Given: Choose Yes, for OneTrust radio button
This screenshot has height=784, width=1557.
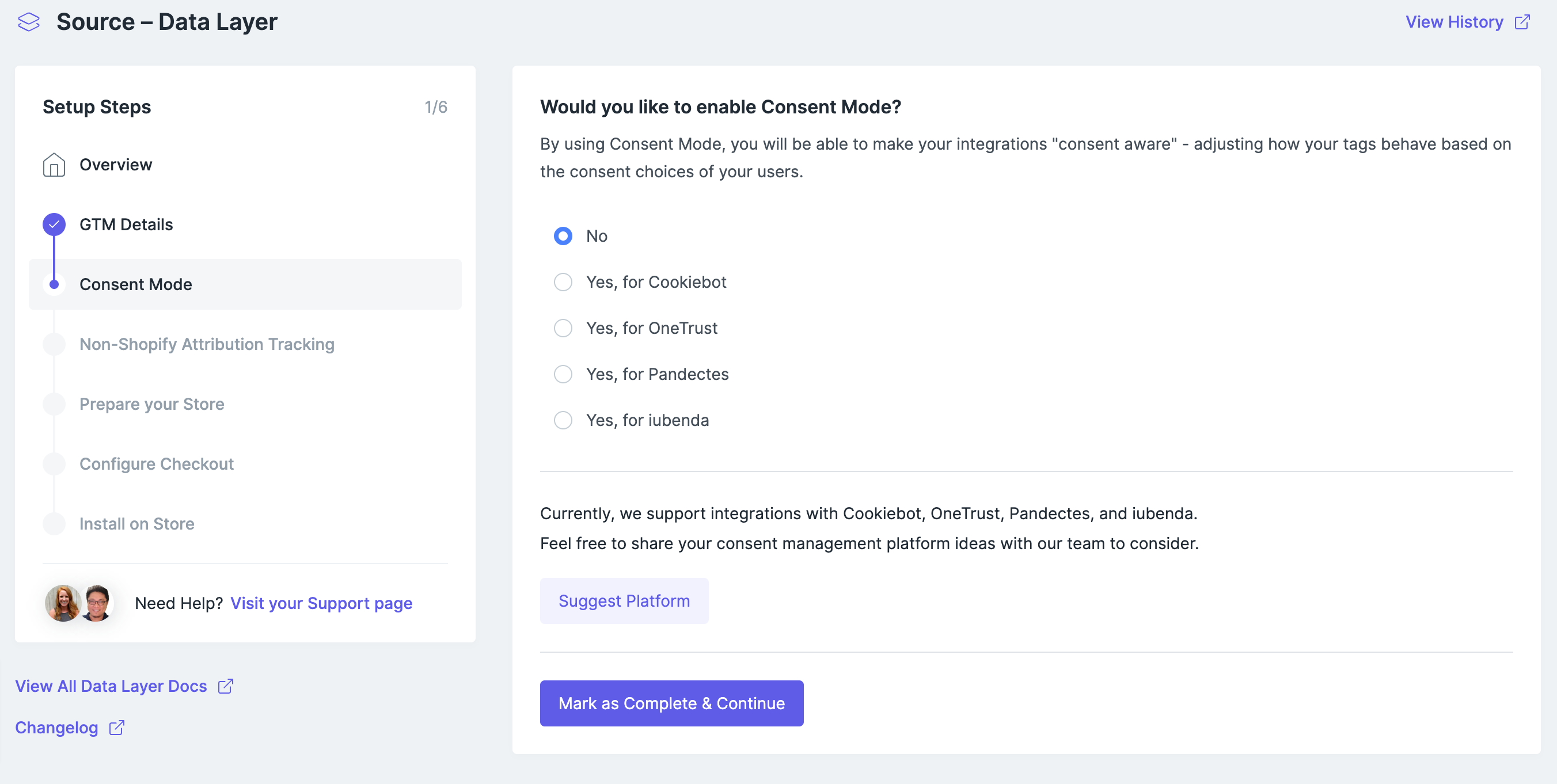Looking at the screenshot, I should [563, 328].
